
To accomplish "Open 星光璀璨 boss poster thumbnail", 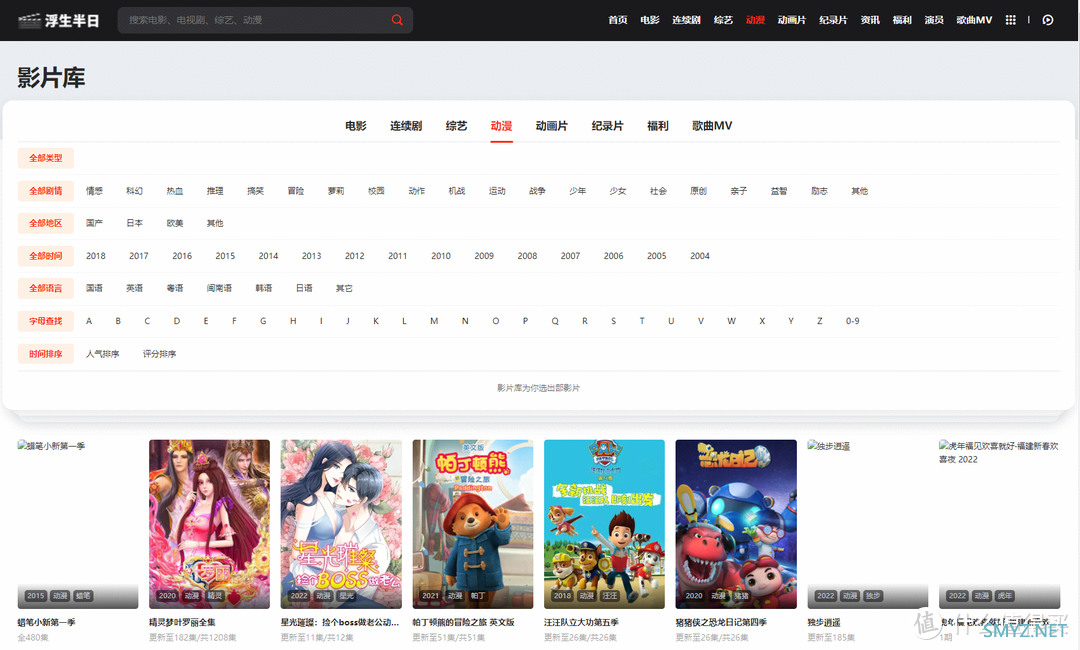I will [341, 524].
